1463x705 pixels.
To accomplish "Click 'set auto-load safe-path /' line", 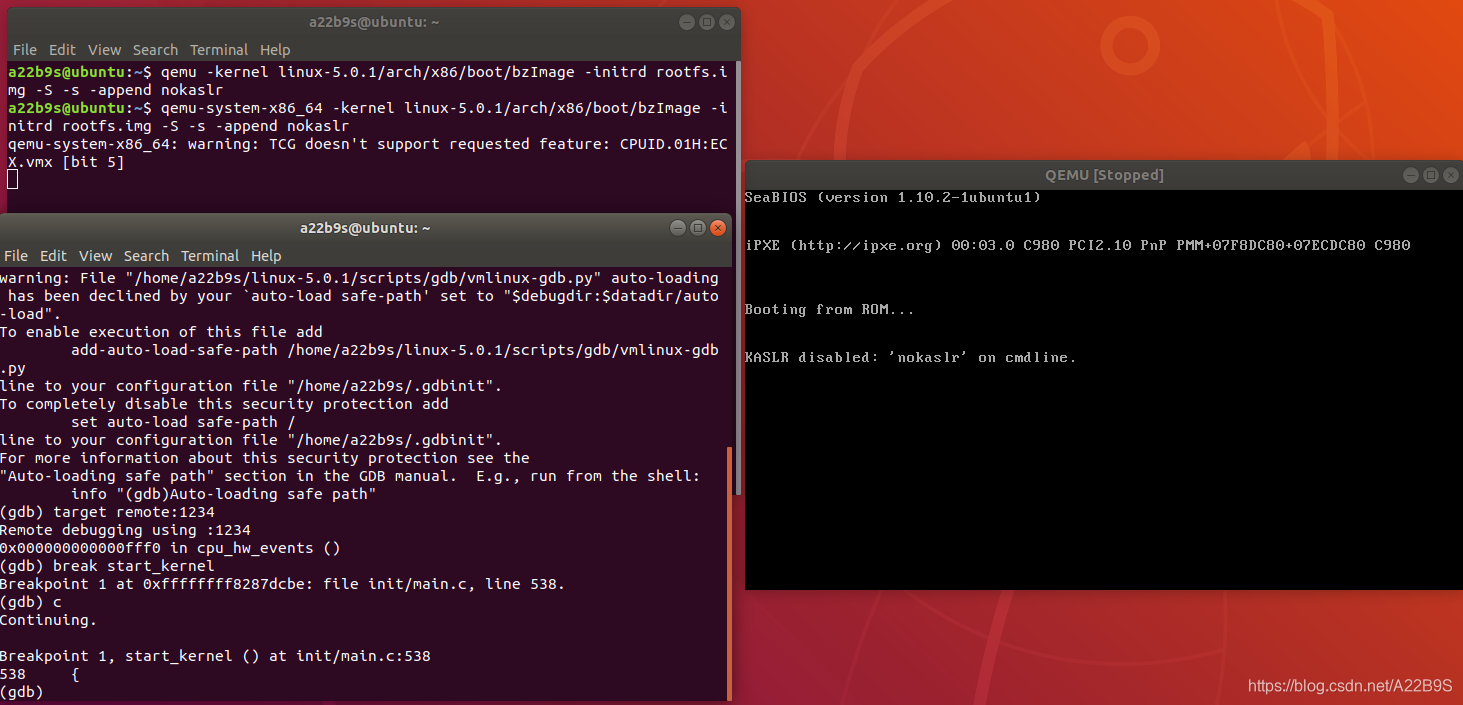I will coord(183,422).
